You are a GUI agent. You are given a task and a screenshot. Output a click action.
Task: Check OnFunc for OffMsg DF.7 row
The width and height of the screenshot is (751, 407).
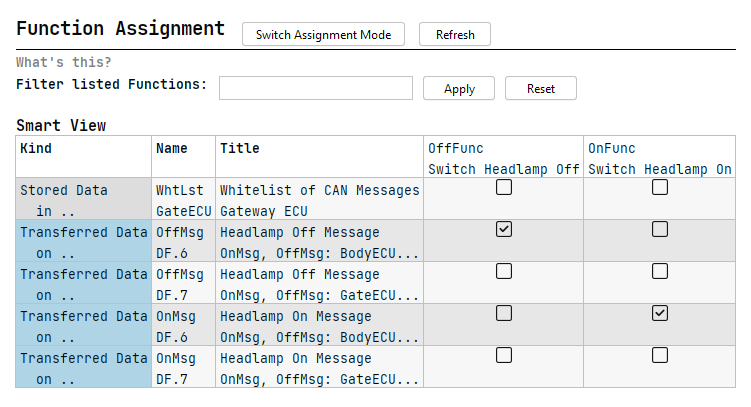point(660,271)
